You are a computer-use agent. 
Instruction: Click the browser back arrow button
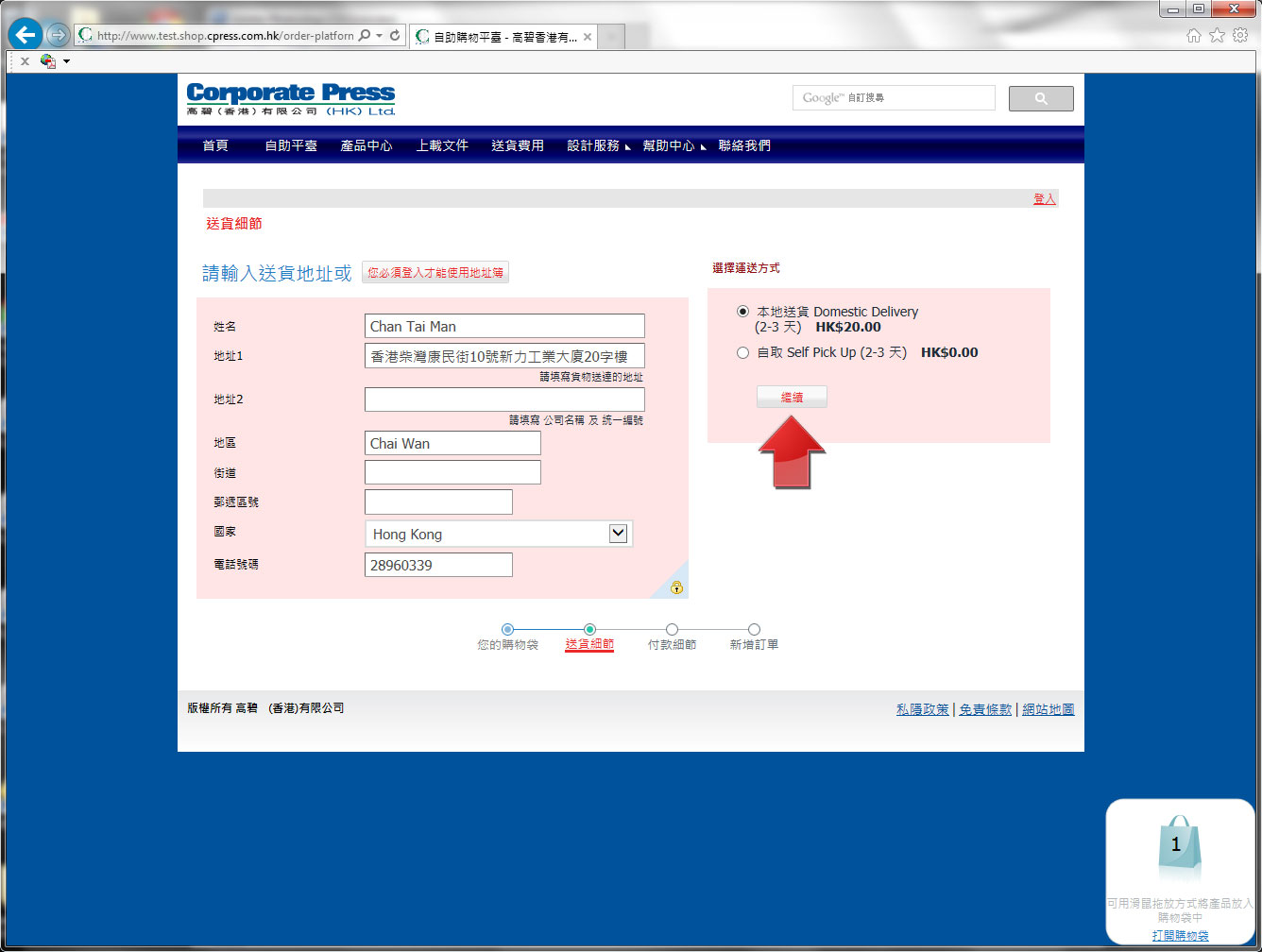click(x=26, y=36)
